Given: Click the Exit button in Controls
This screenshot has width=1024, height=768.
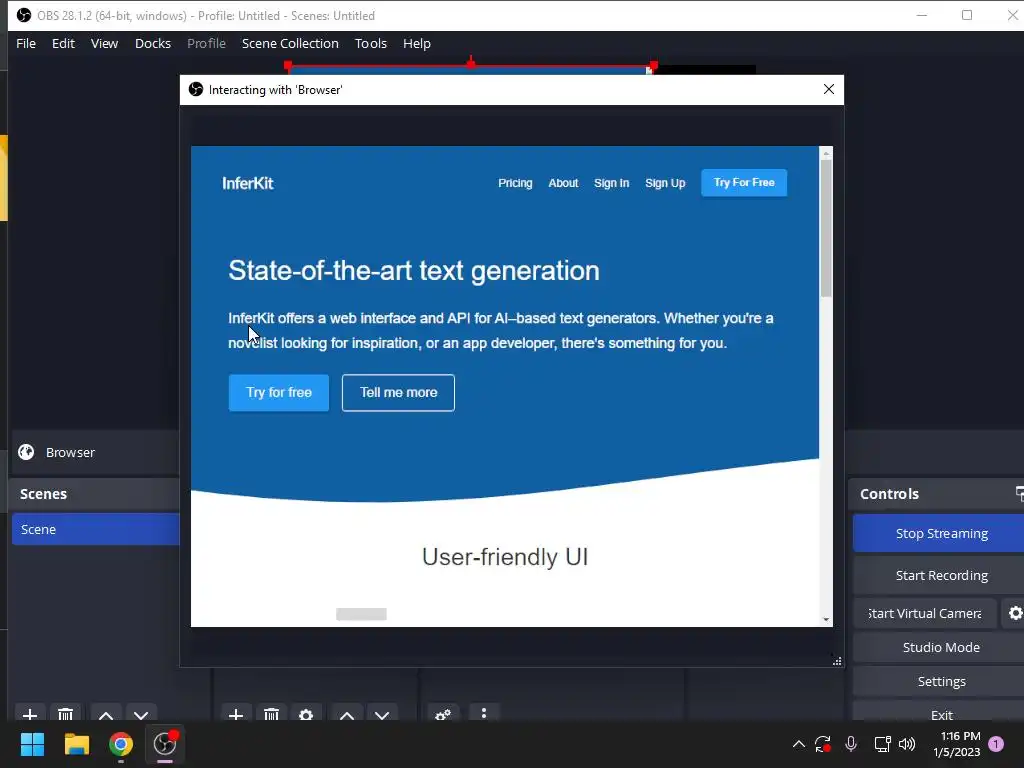Looking at the screenshot, I should (x=940, y=714).
